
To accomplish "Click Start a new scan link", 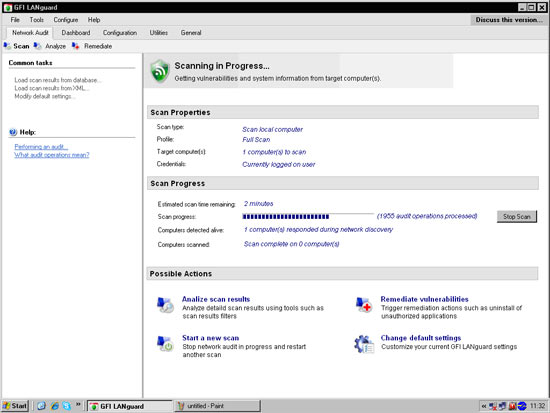I will coord(210,338).
